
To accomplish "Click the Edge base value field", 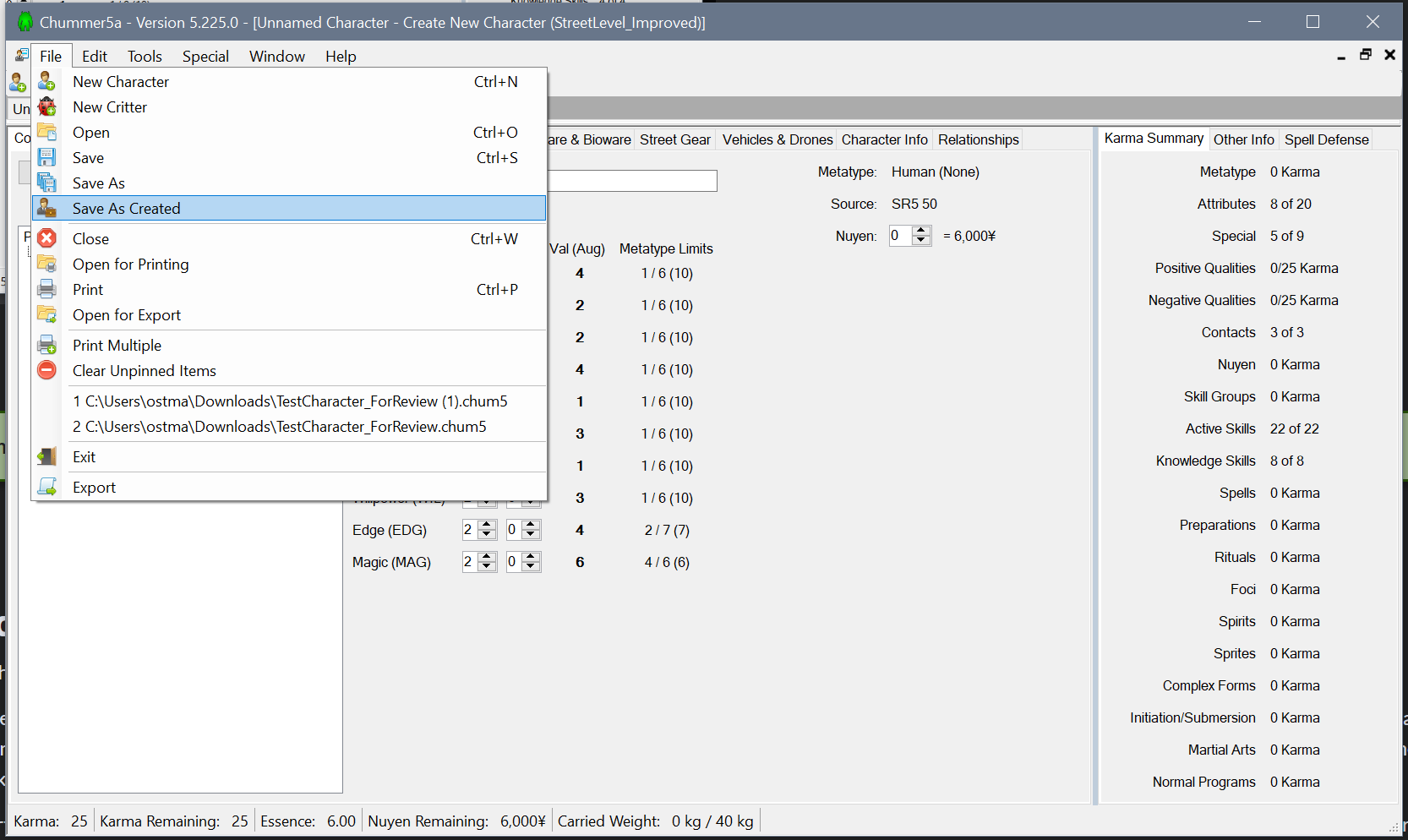I will (x=470, y=530).
